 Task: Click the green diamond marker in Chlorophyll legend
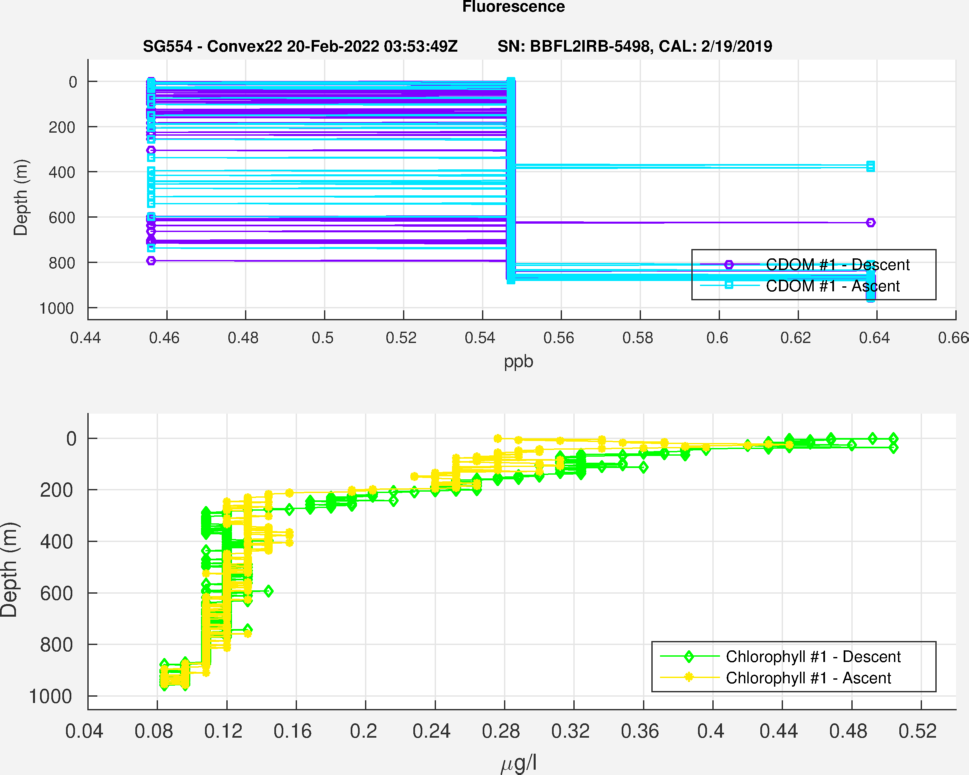click(x=689, y=656)
